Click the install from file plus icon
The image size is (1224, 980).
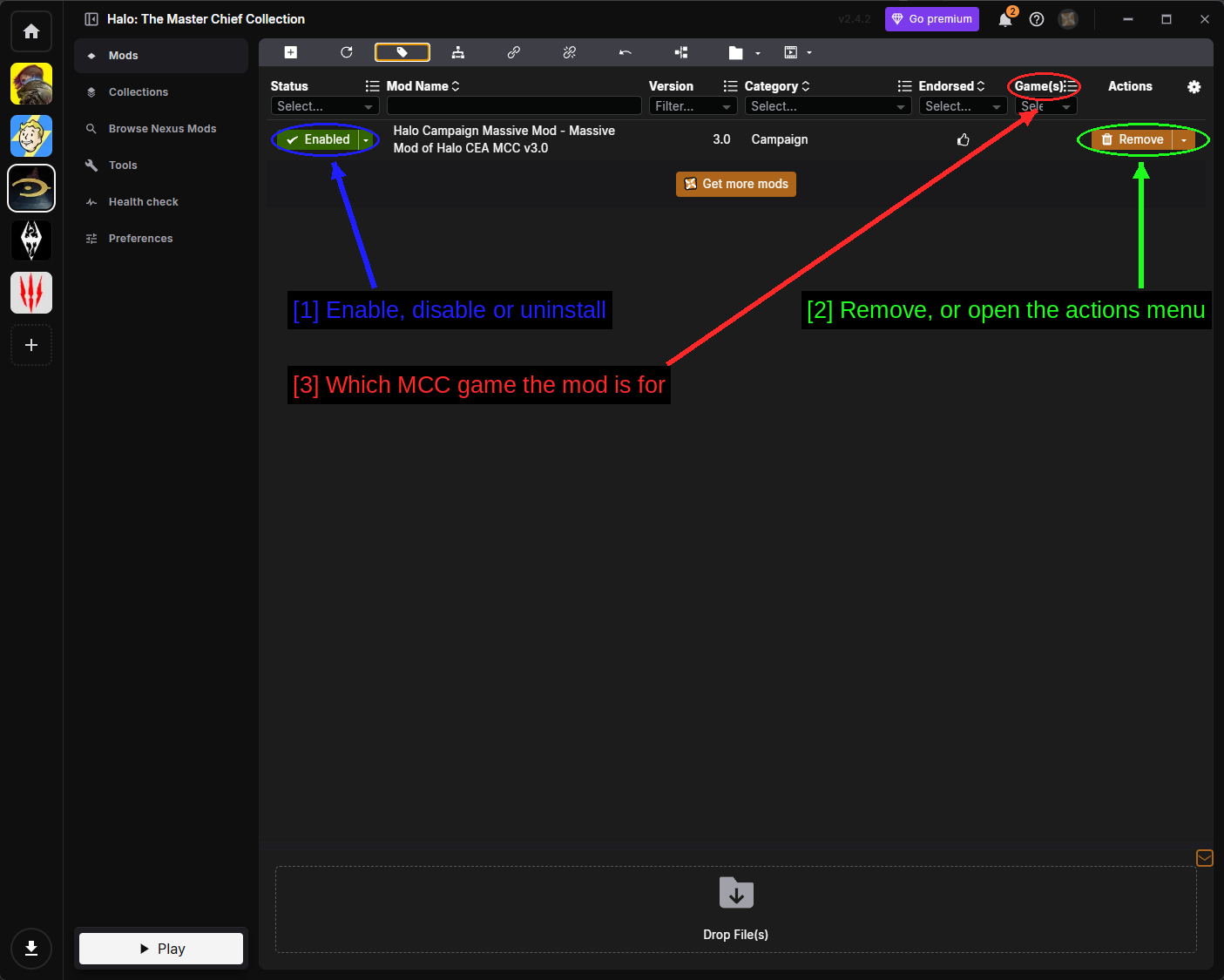click(x=291, y=52)
